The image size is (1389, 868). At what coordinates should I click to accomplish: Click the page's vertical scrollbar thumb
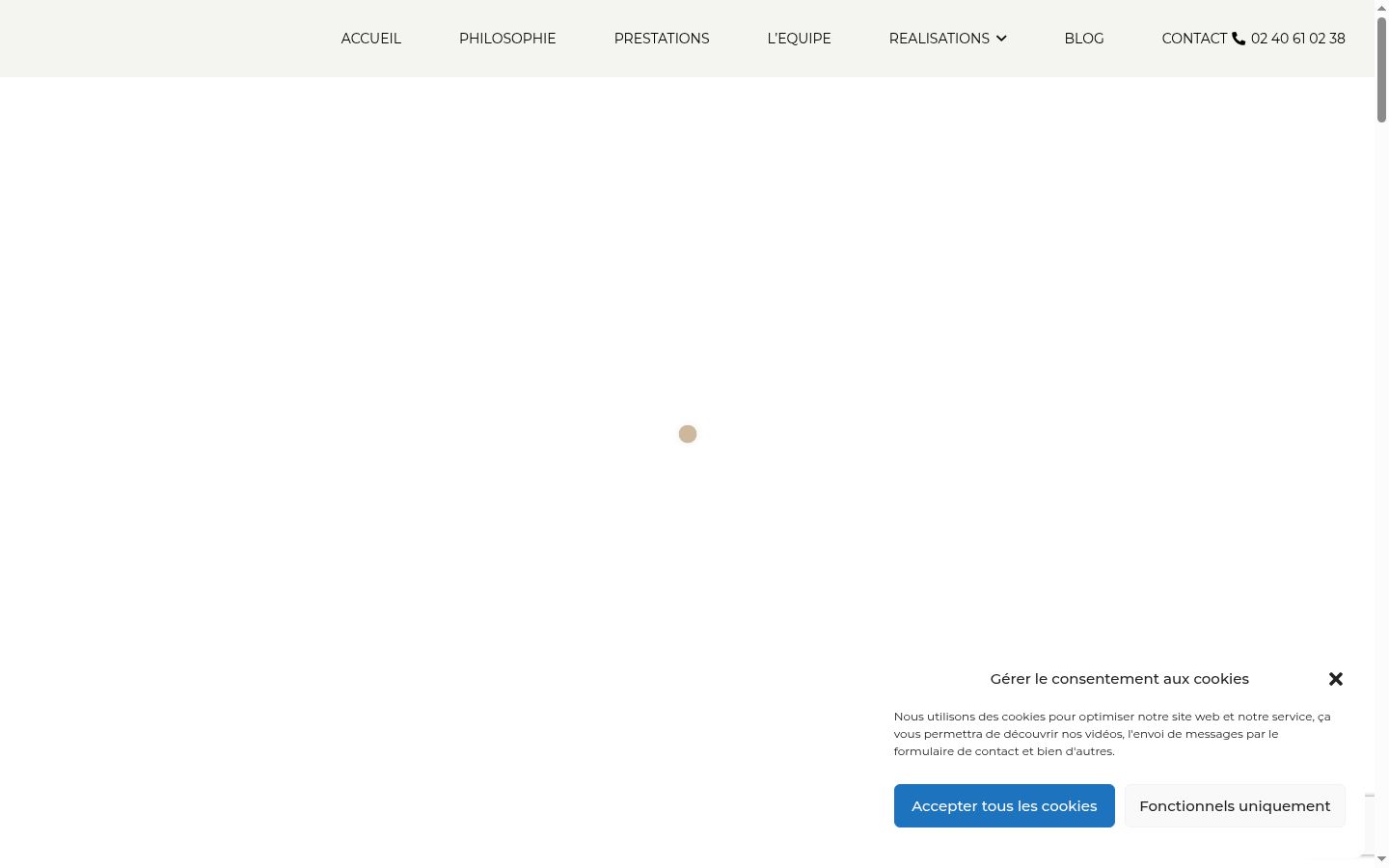click(x=1381, y=69)
